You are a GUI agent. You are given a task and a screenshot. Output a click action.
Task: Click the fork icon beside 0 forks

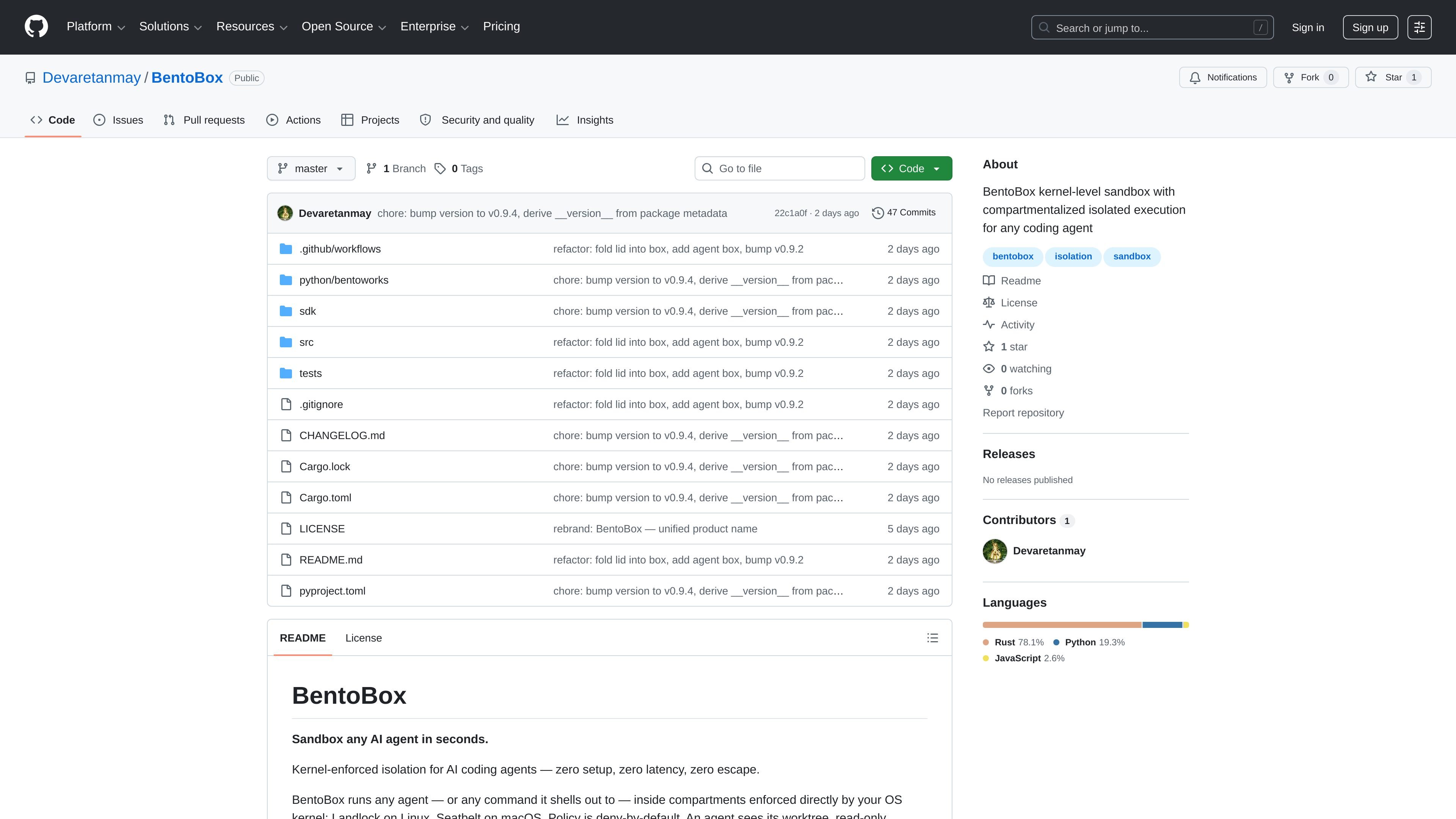[988, 391]
